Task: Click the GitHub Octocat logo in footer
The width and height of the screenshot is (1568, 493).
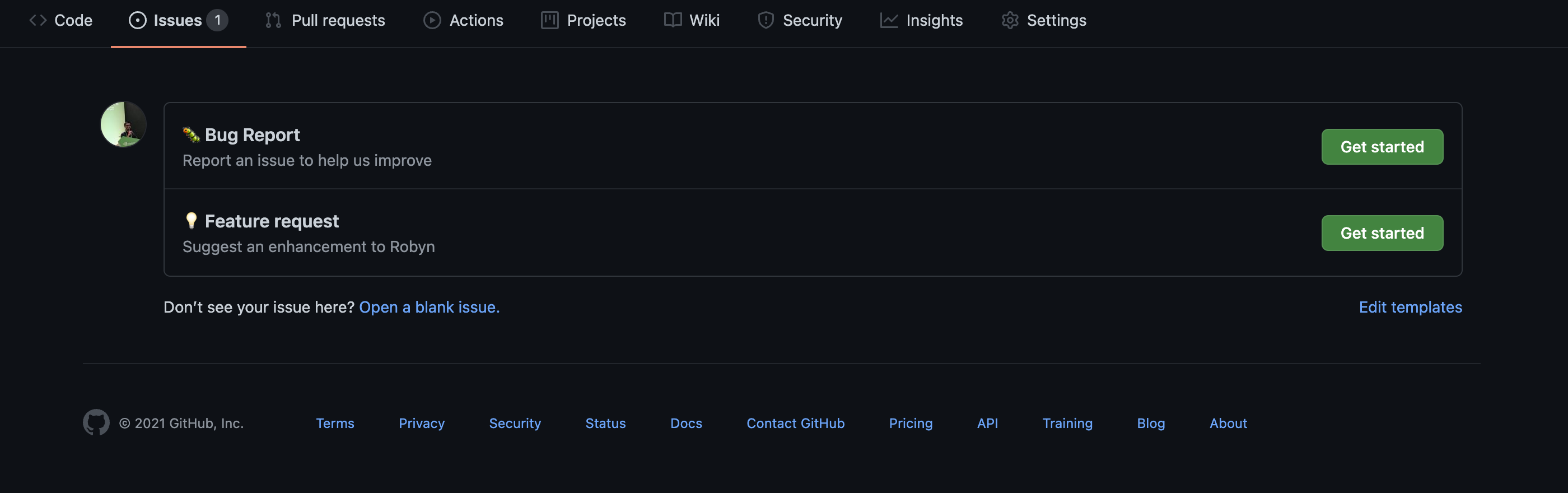Action: click(x=96, y=422)
